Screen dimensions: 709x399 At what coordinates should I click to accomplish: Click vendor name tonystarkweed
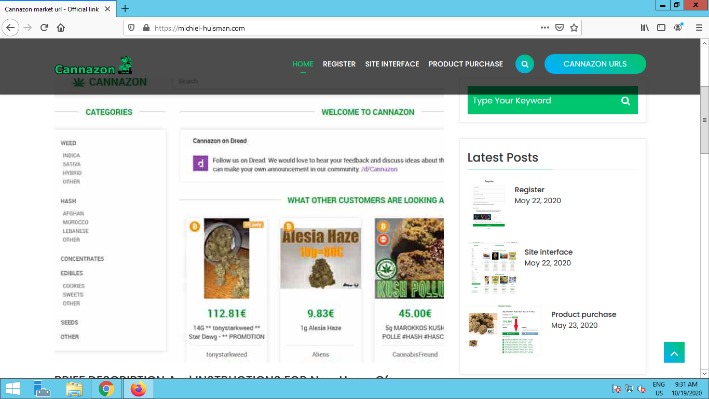click(227, 355)
